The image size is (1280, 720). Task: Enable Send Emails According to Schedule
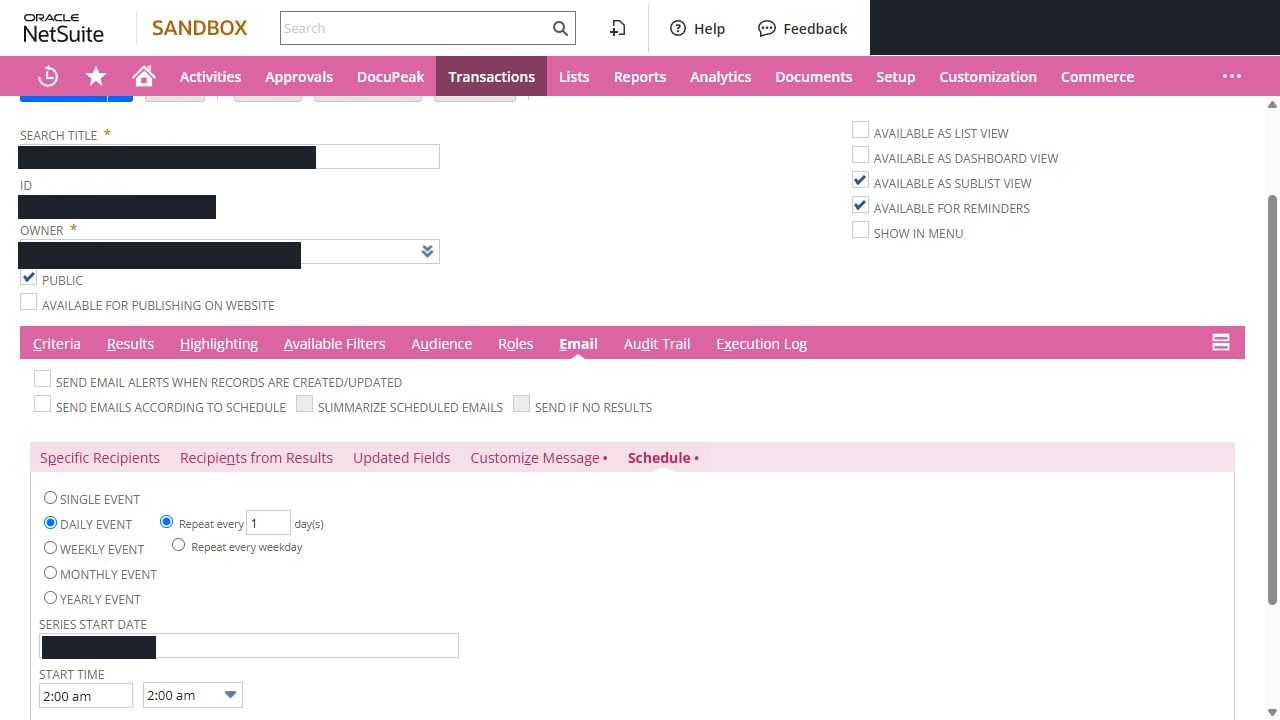[42, 404]
